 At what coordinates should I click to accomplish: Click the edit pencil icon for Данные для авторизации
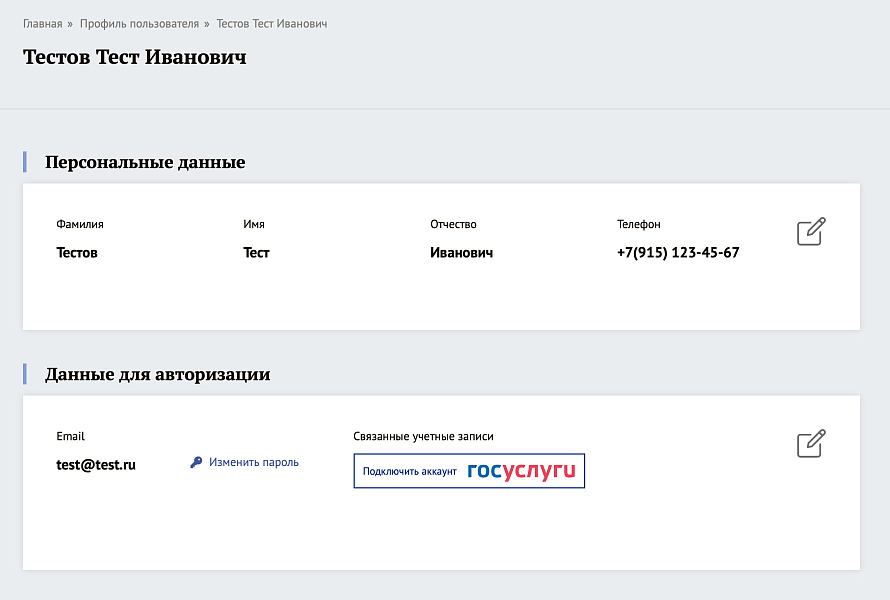[810, 443]
